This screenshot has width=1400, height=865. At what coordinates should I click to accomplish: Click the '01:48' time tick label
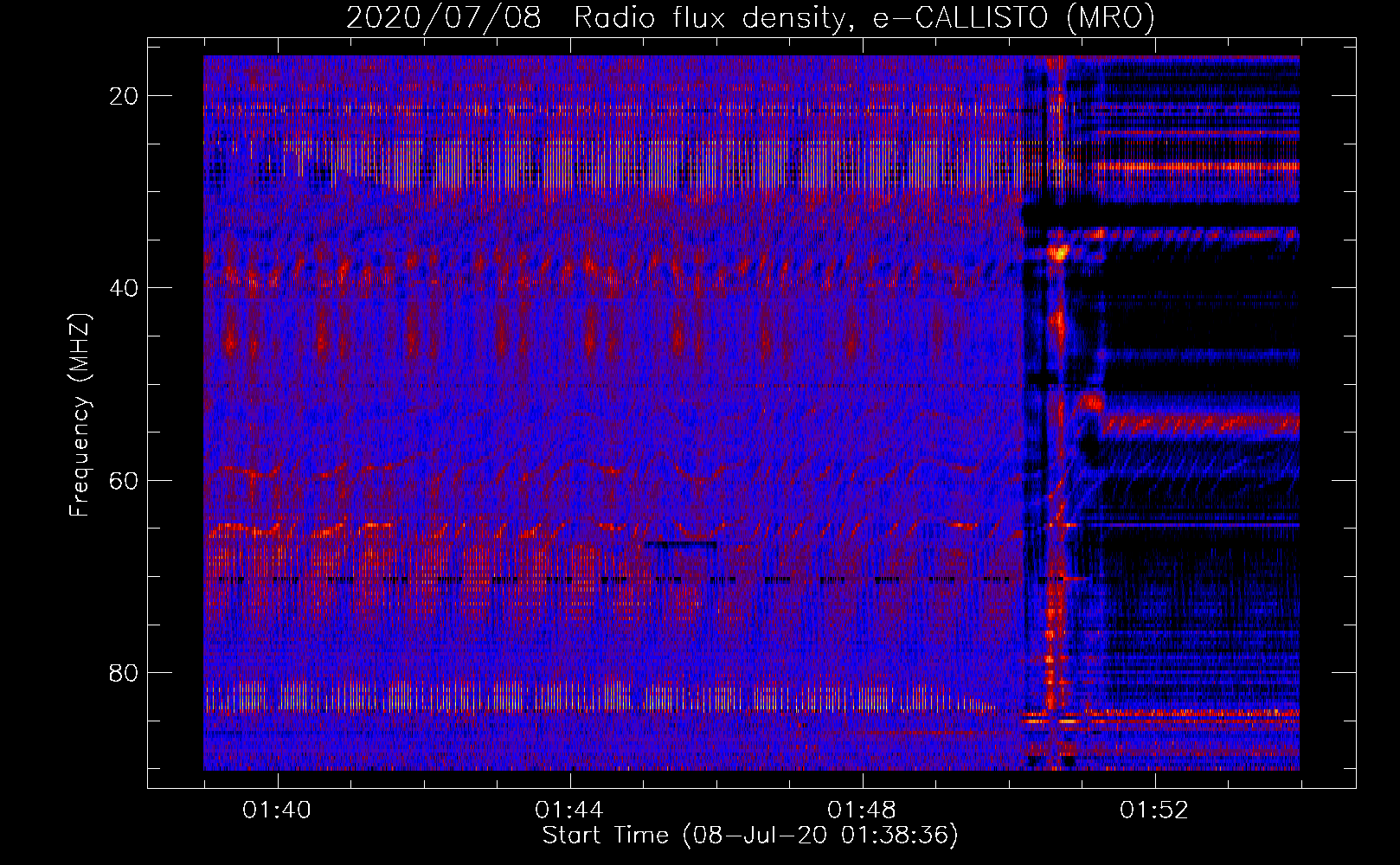click(862, 811)
